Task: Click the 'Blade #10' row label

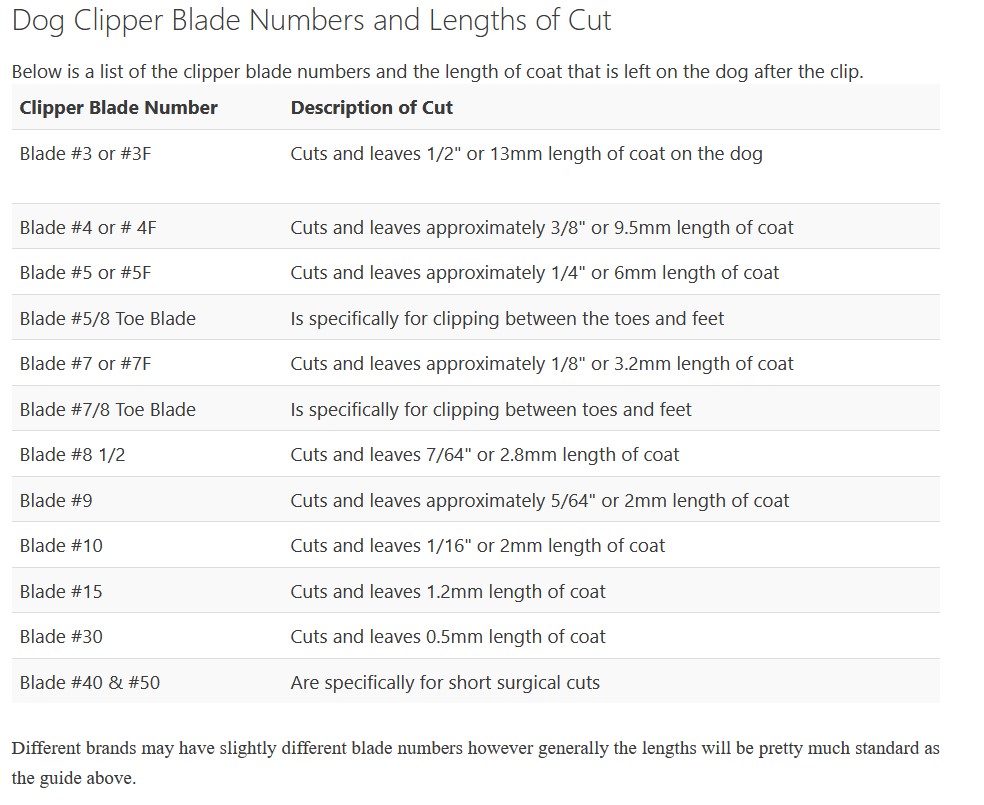Action: coord(60,545)
